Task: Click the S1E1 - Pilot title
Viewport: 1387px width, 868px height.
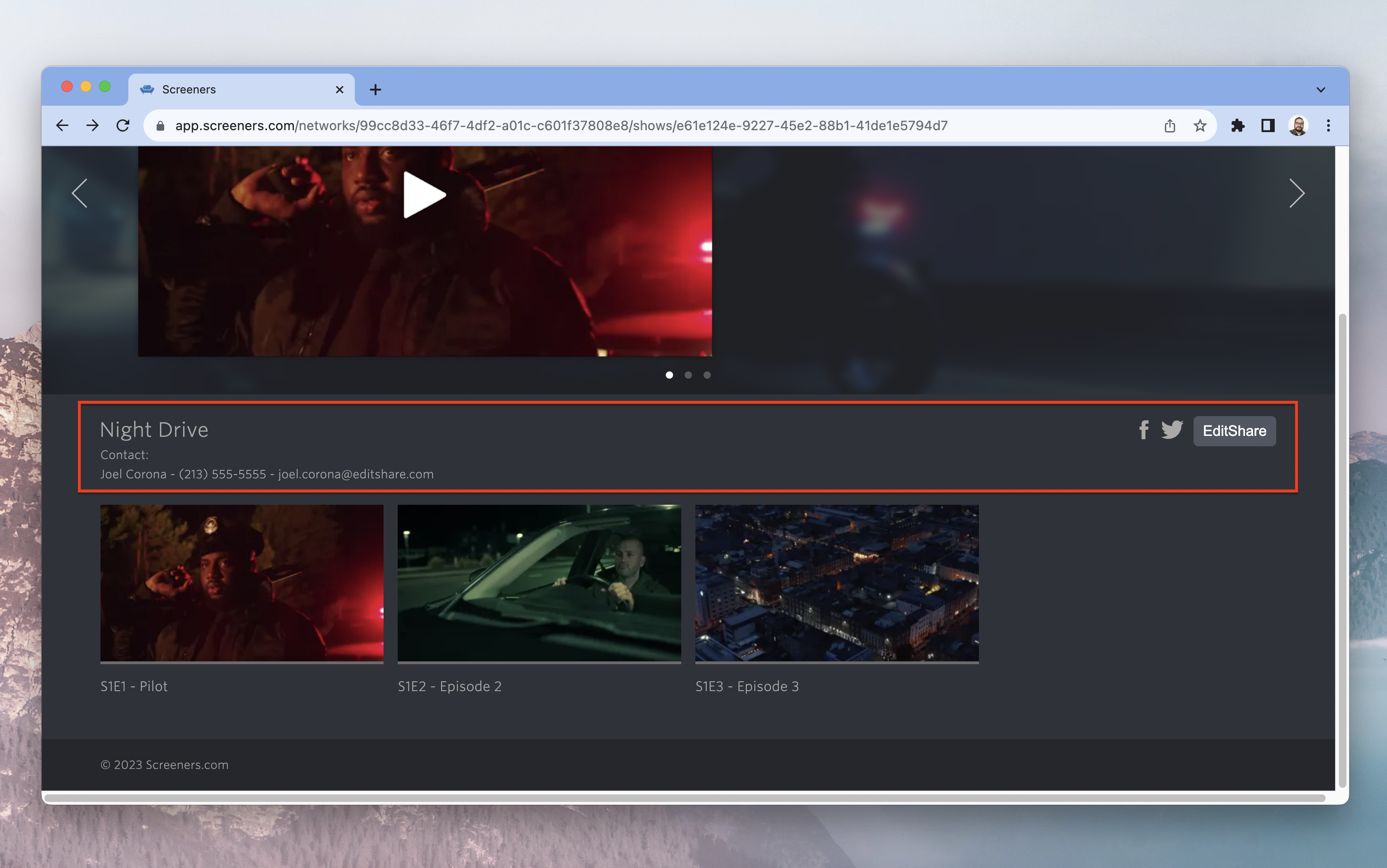Action: tap(134, 686)
